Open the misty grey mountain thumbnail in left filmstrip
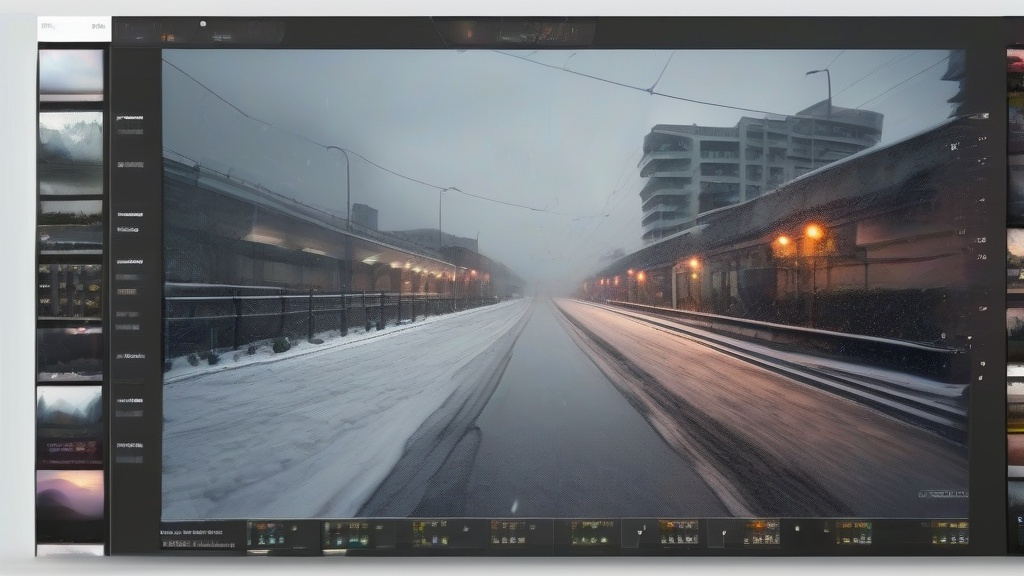This screenshot has height=576, width=1024. pos(71,153)
